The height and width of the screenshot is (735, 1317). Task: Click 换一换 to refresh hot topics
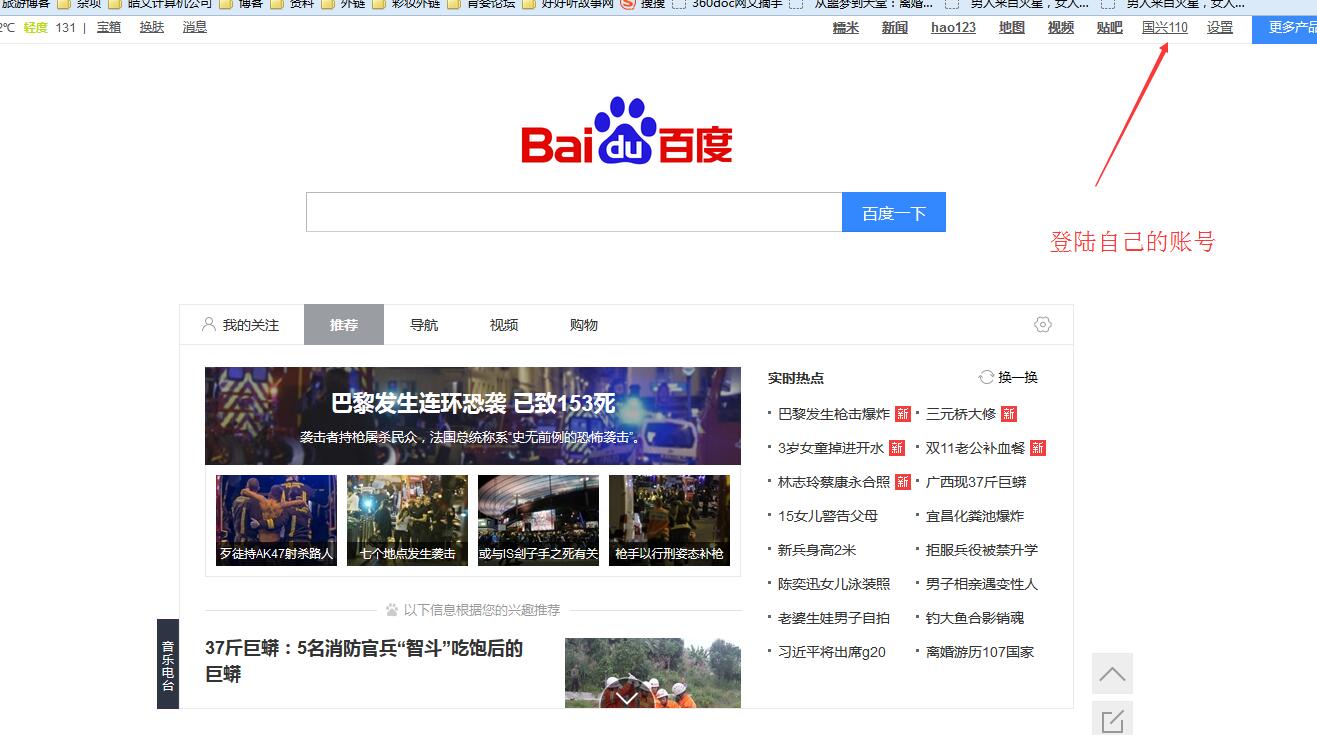(1018, 377)
